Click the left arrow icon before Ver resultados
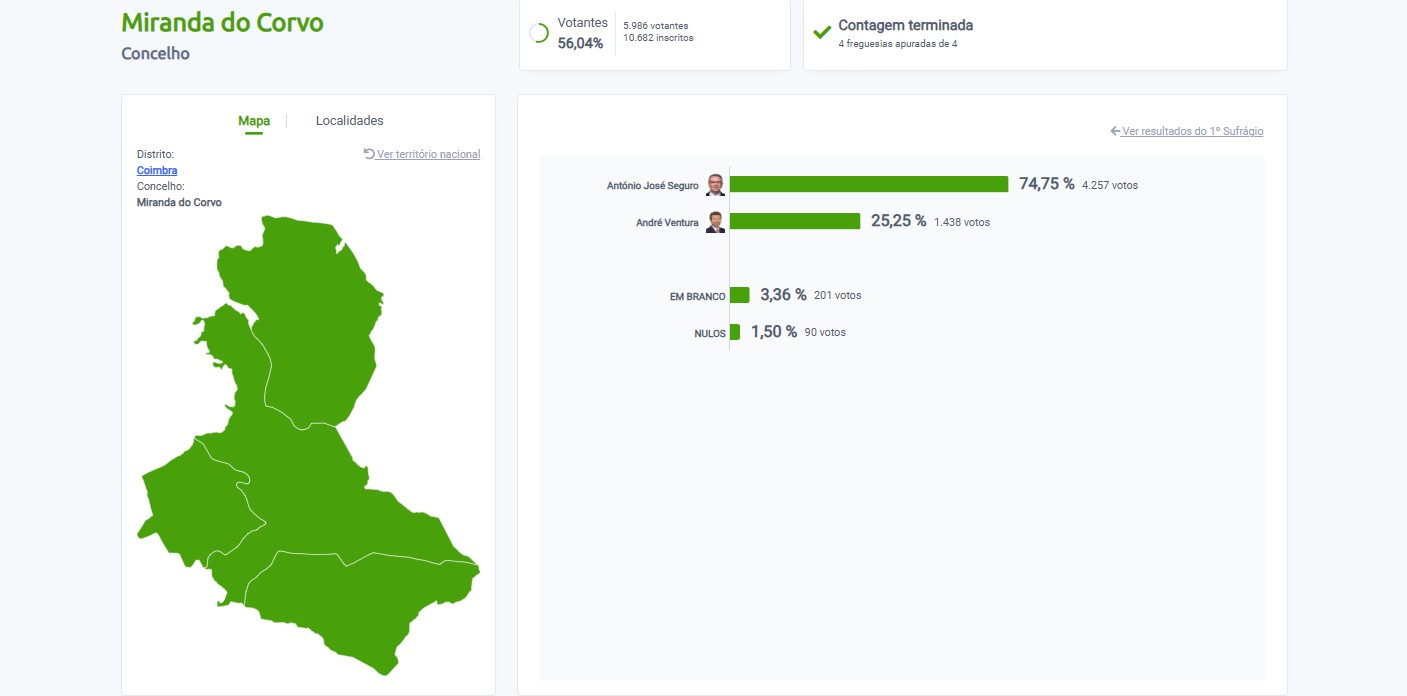 click(1115, 131)
